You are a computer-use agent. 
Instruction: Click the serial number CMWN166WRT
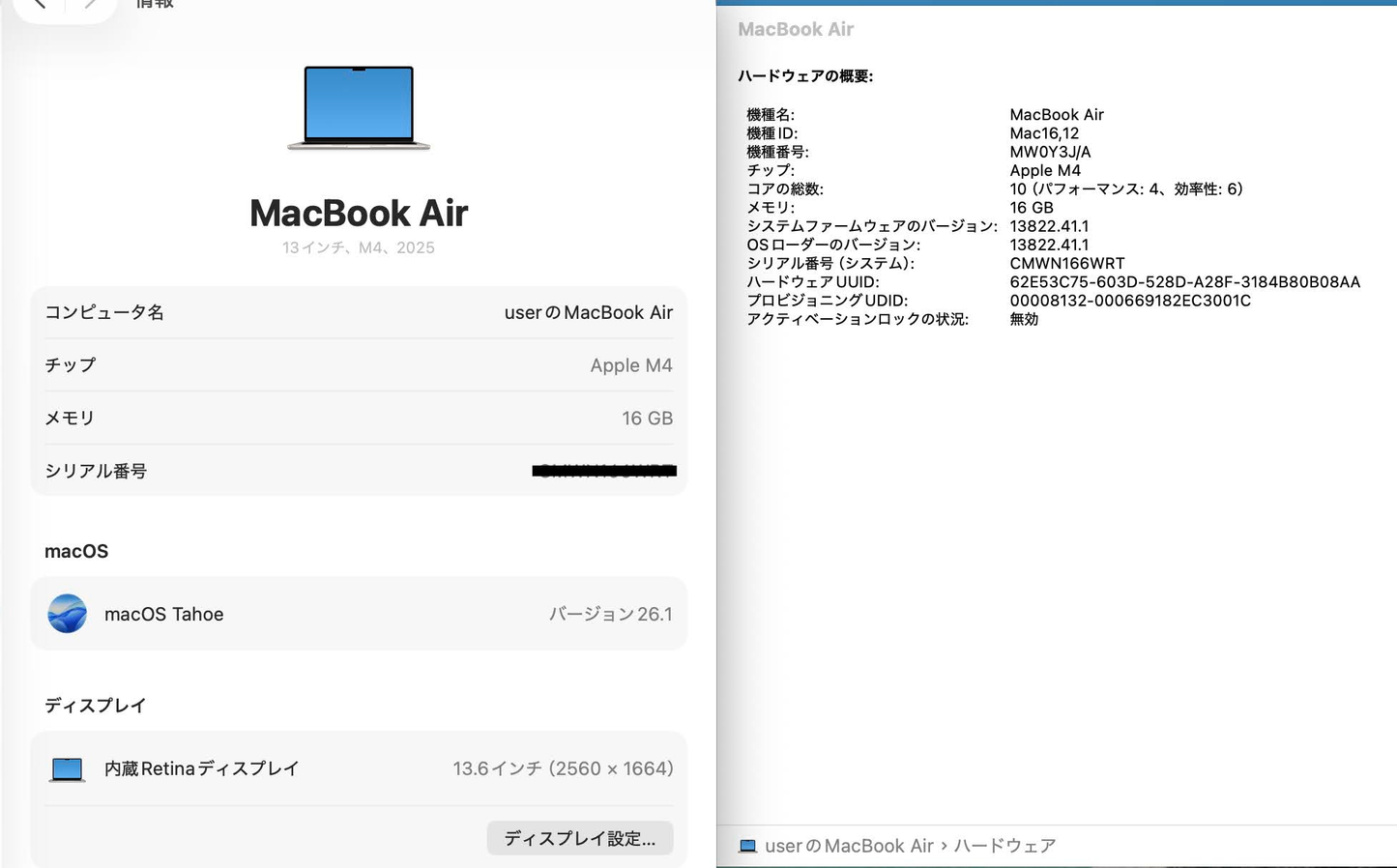click(x=1067, y=263)
